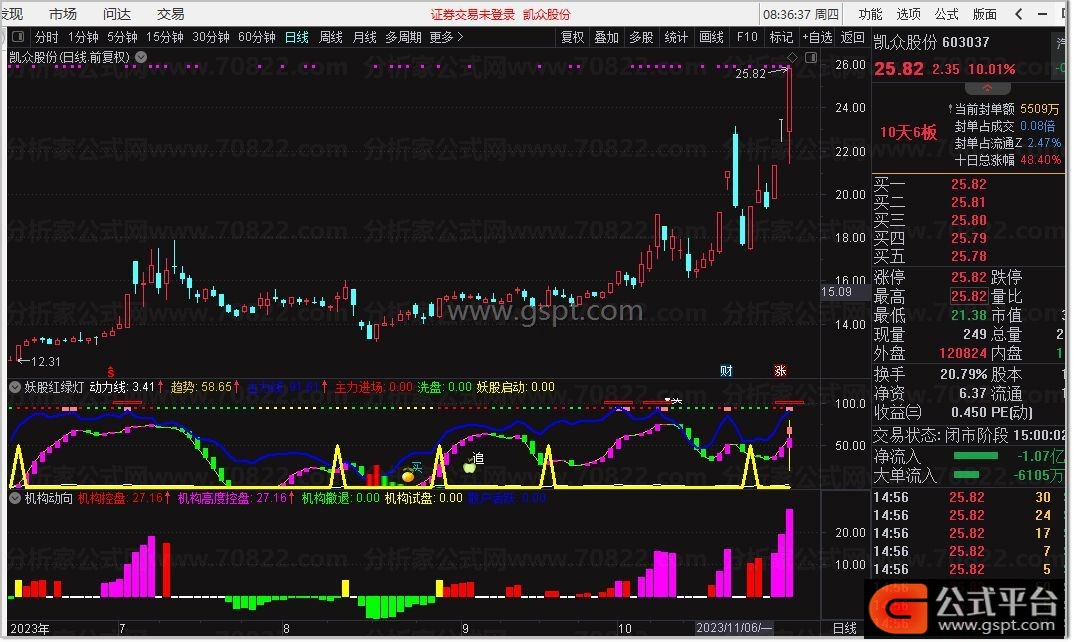Image resolution: width=1074 pixels, height=642 pixels.
Task: Click the 多股 multi-stock button
Action: (641, 37)
